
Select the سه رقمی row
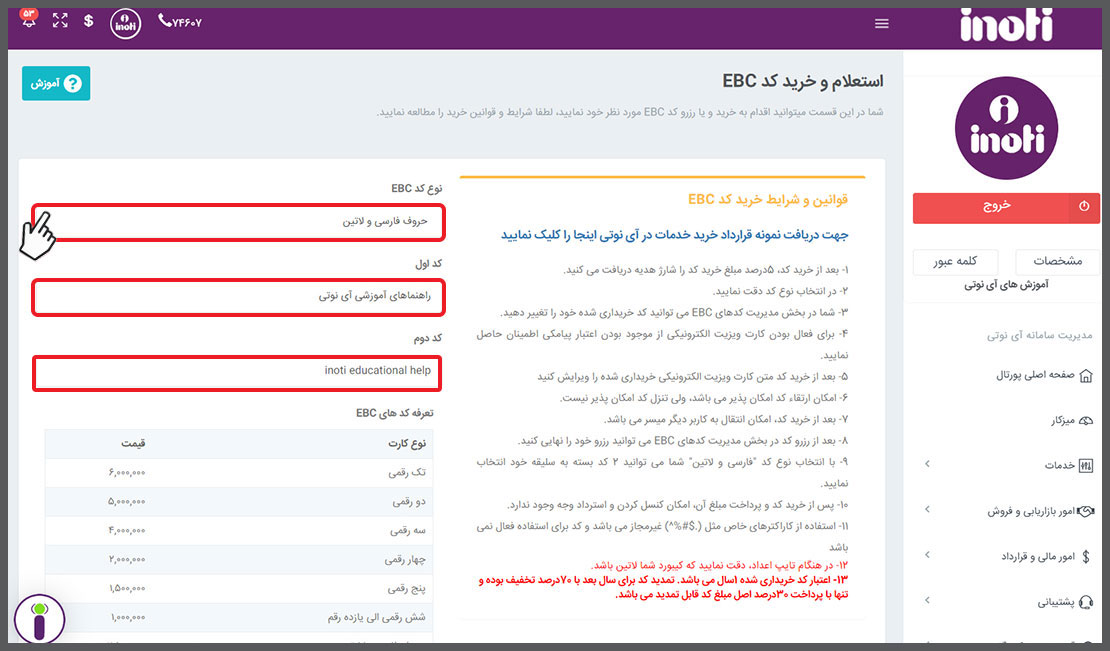click(239, 531)
